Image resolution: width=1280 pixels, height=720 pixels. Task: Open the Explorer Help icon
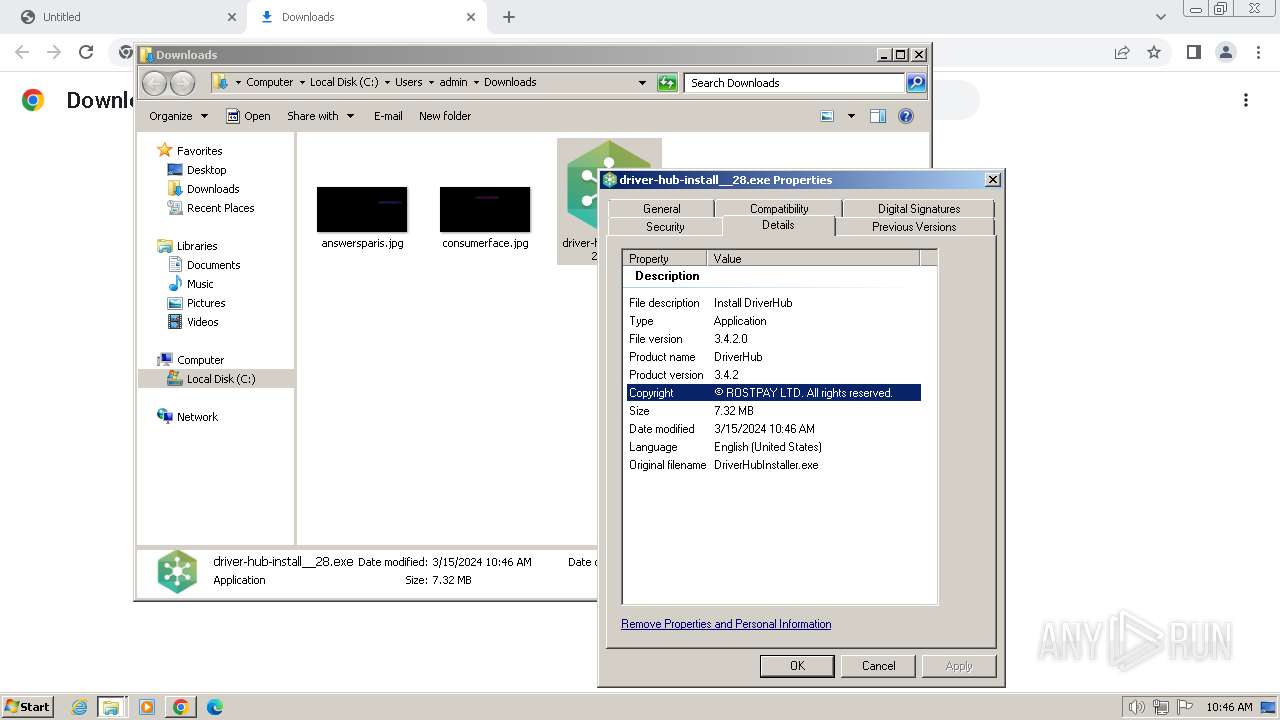906,116
